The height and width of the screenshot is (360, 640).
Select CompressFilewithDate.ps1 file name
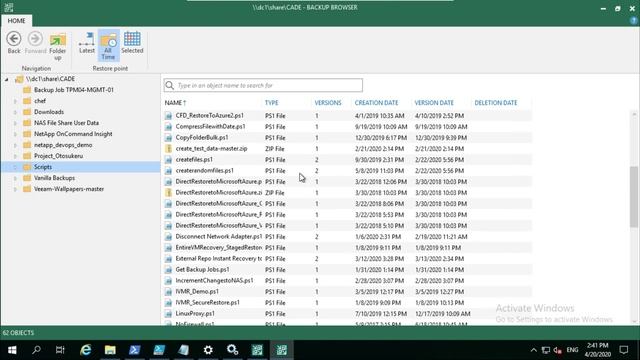(x=211, y=127)
